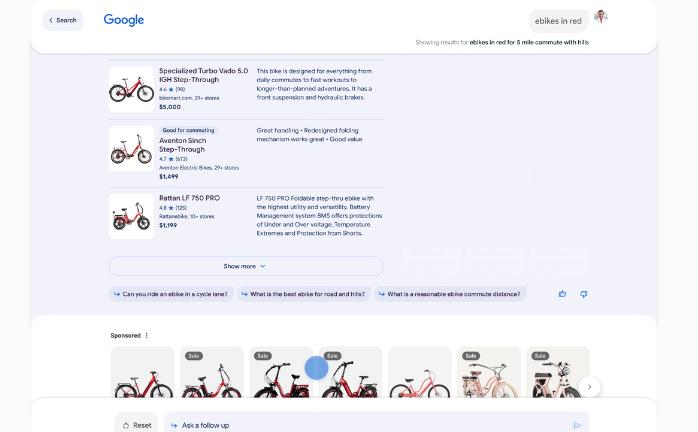Select 'Can you ride an ebike in a cycle lane?' suggestion
This screenshot has height=432, width=698.
[170, 294]
